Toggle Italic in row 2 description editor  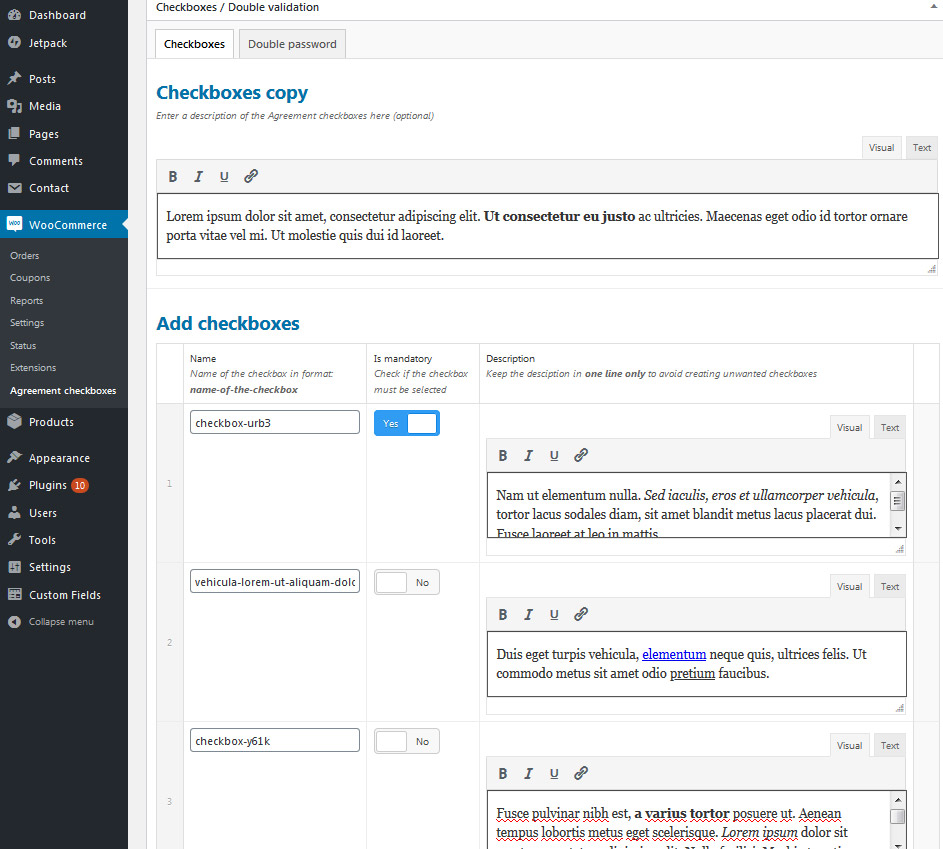pyautogui.click(x=528, y=614)
